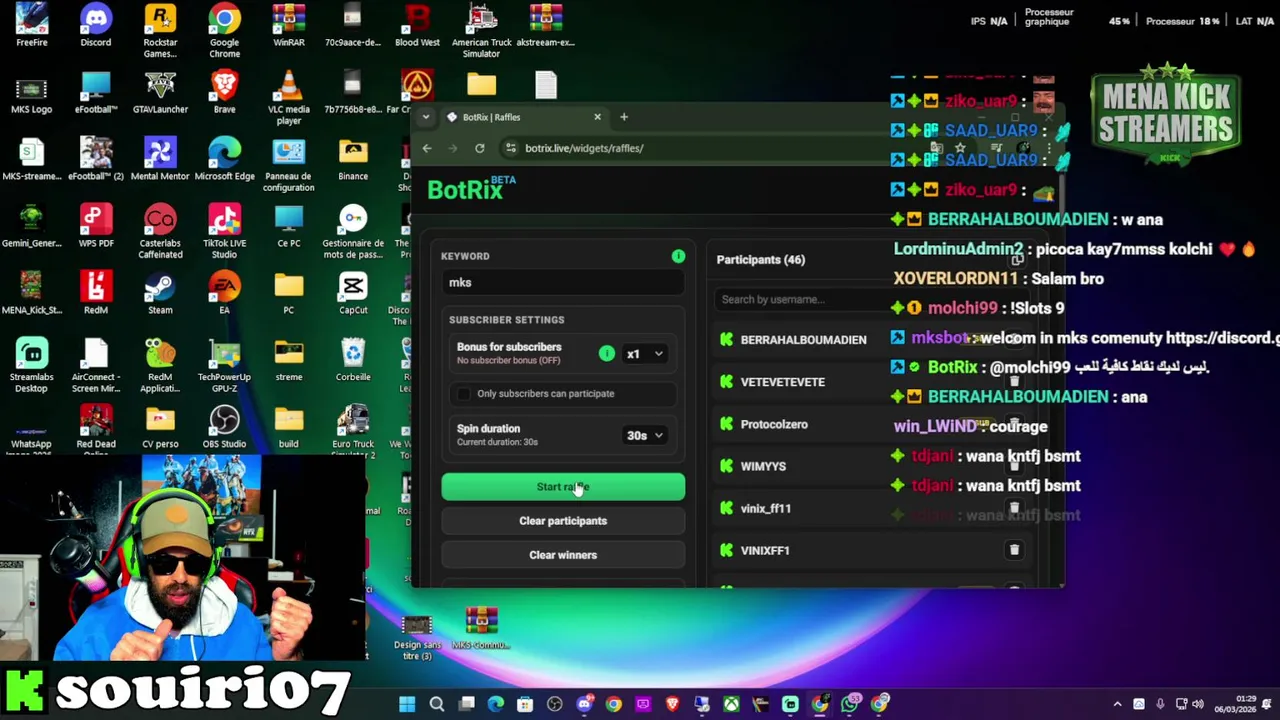Open Rockstar Games launcher desktop icon
The height and width of the screenshot is (720, 1280).
tap(160, 30)
